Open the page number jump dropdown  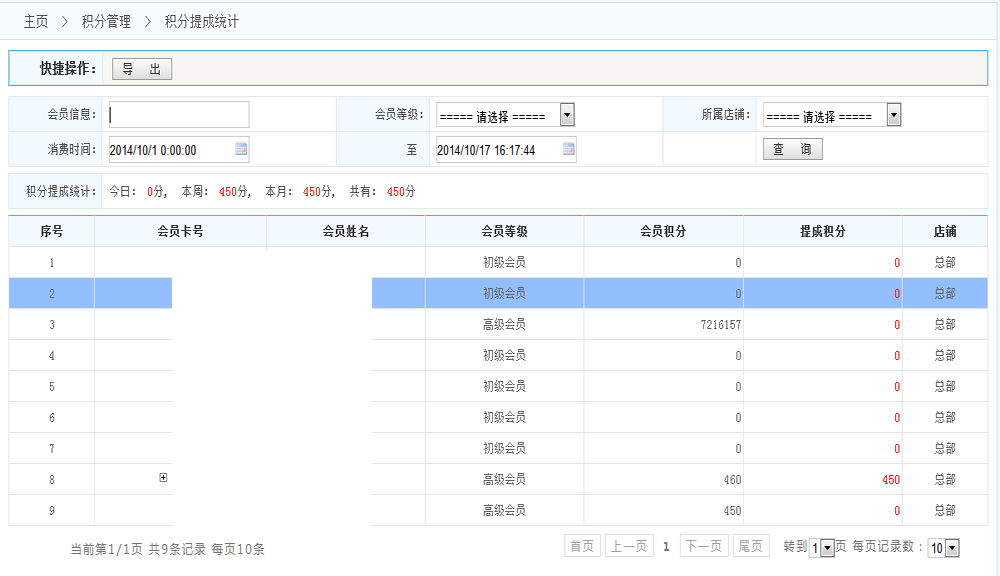tap(827, 548)
